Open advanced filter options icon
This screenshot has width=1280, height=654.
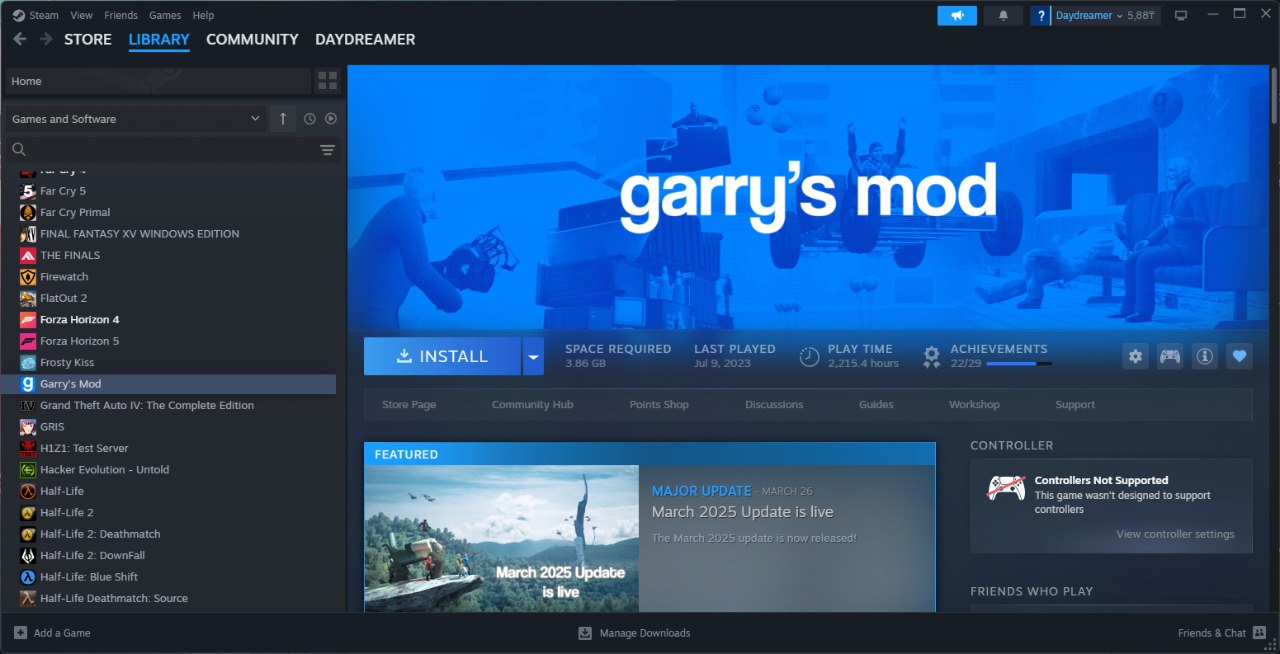click(x=327, y=150)
